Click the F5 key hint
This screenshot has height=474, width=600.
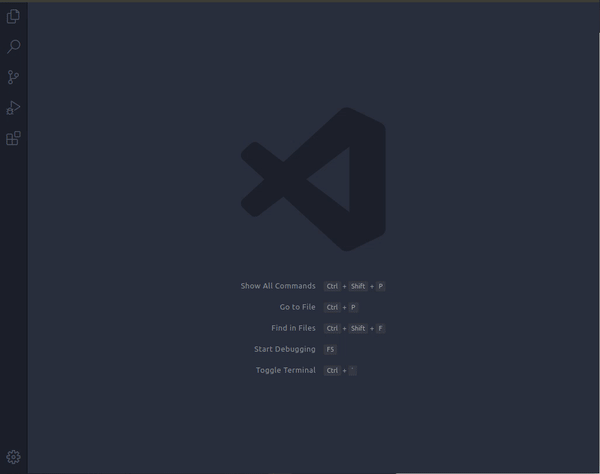coord(330,349)
